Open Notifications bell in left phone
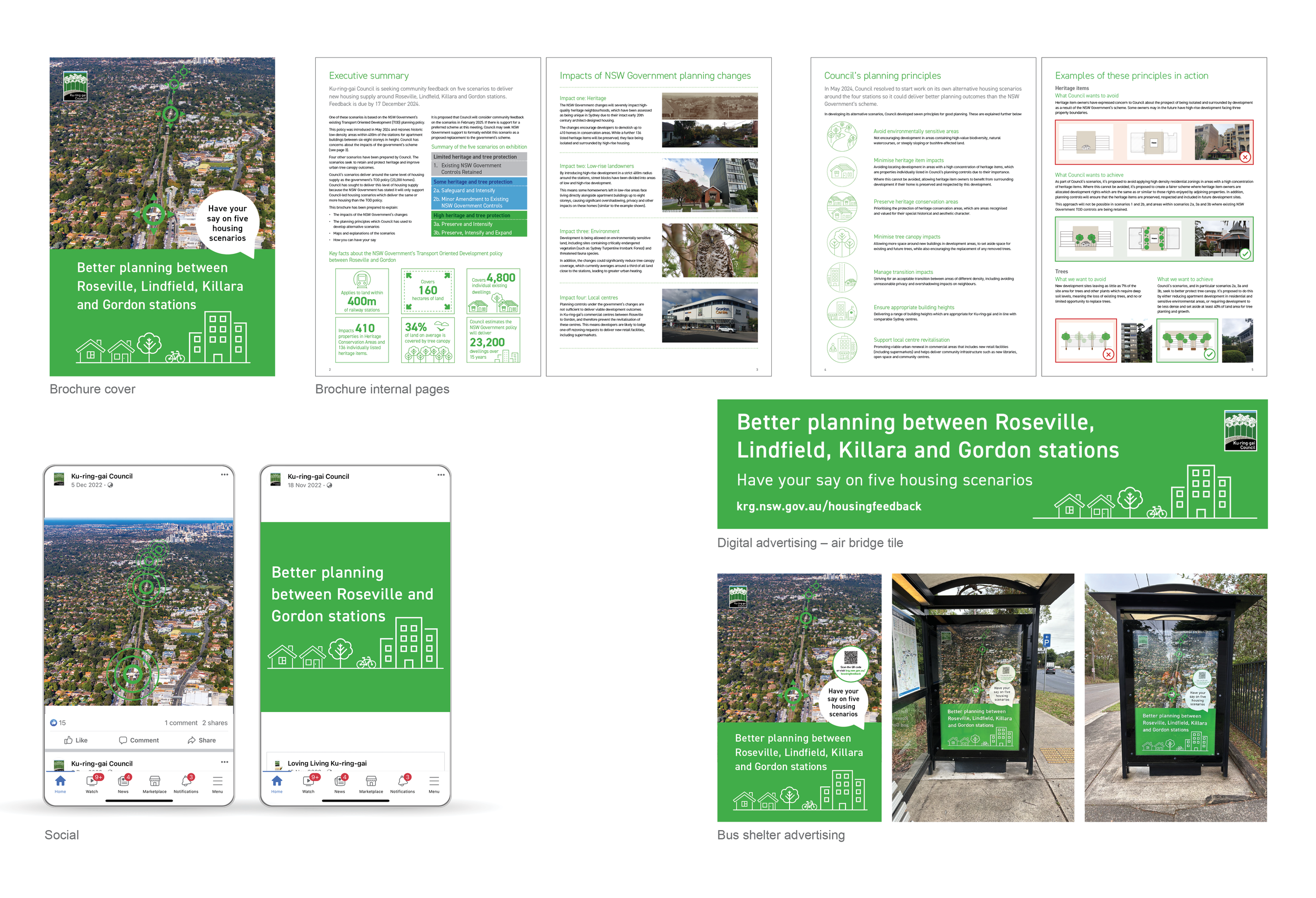The height and width of the screenshot is (898, 1316). coord(186,781)
